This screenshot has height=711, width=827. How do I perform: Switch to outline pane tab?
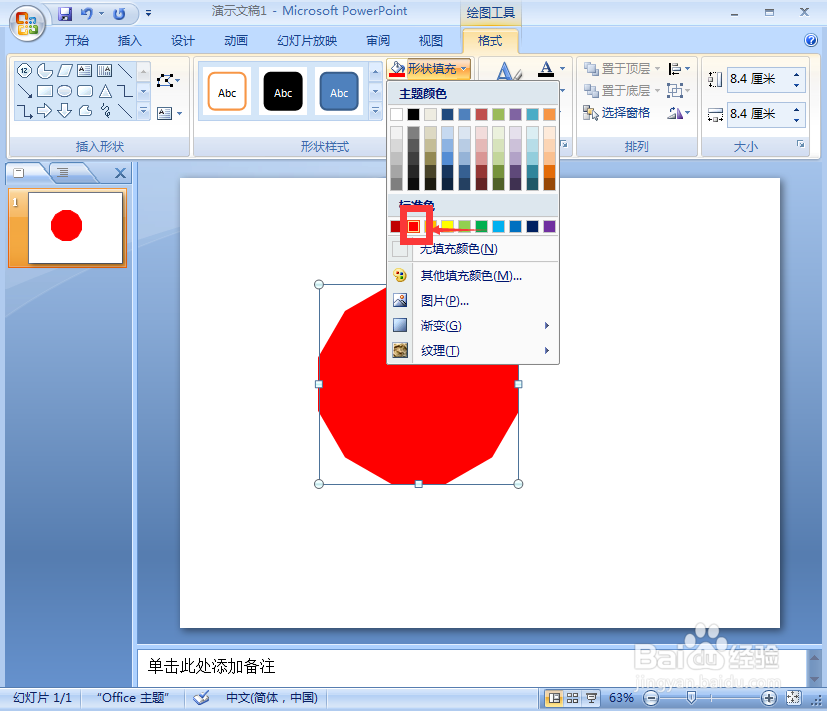(63, 172)
